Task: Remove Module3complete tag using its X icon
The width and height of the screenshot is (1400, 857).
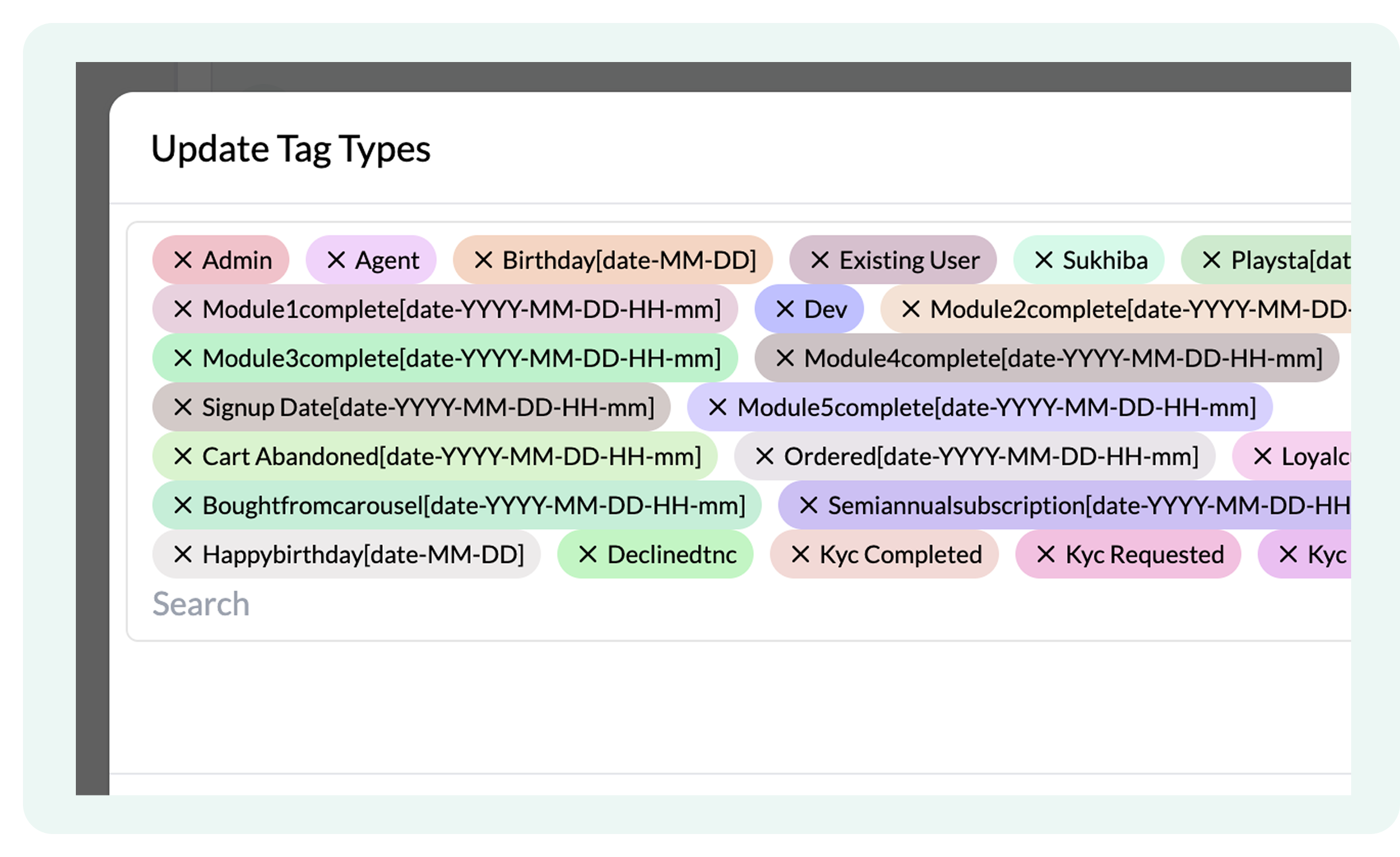Action: (183, 358)
